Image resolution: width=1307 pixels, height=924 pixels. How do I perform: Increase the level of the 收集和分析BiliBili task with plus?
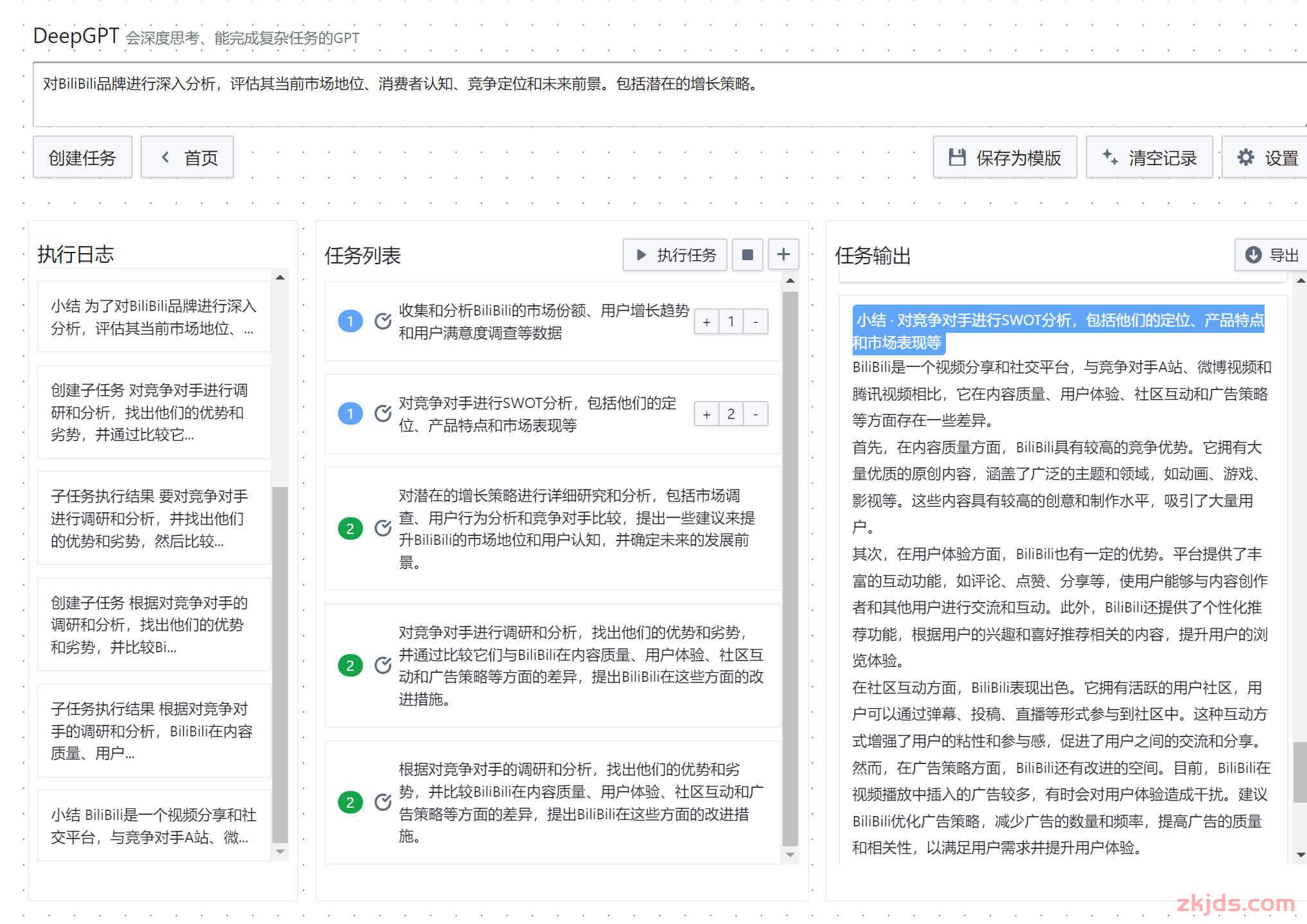coord(707,322)
